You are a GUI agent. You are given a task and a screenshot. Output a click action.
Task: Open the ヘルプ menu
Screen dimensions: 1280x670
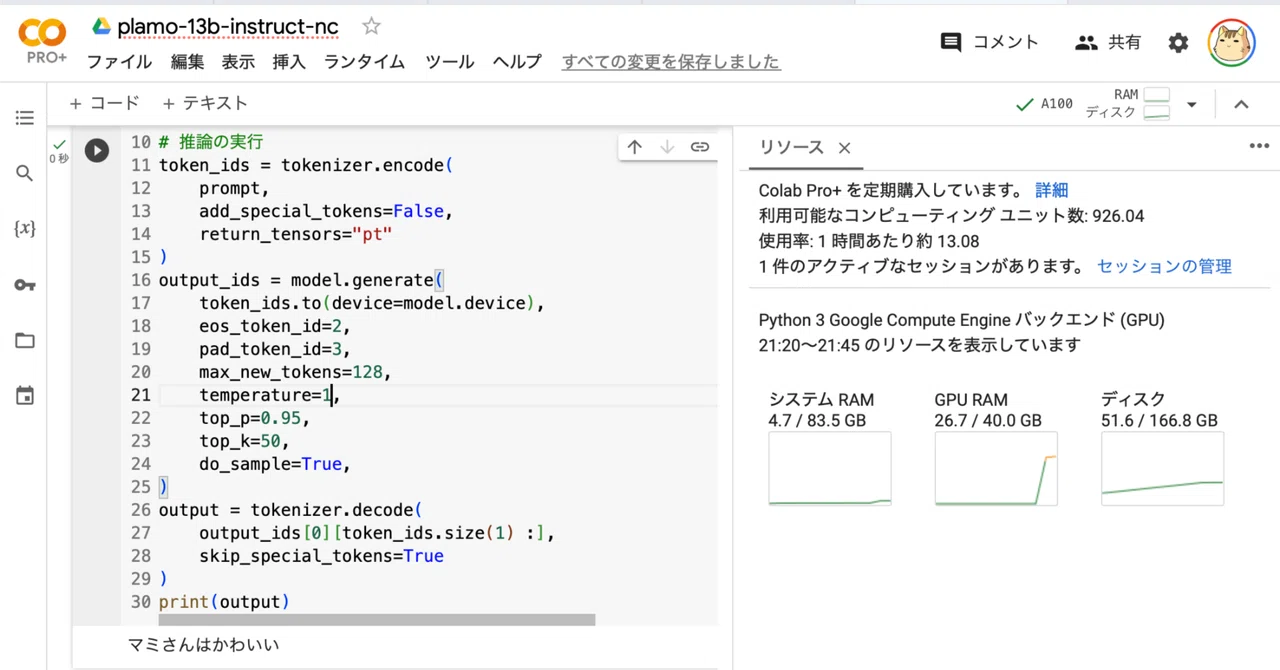point(517,62)
